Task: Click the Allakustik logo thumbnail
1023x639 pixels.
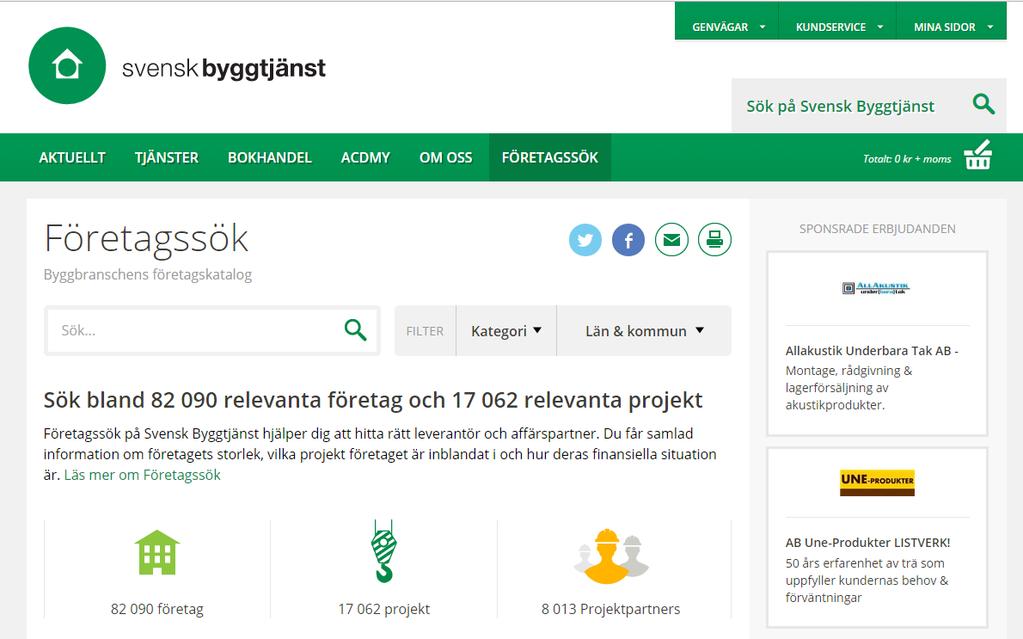Action: click(876, 288)
